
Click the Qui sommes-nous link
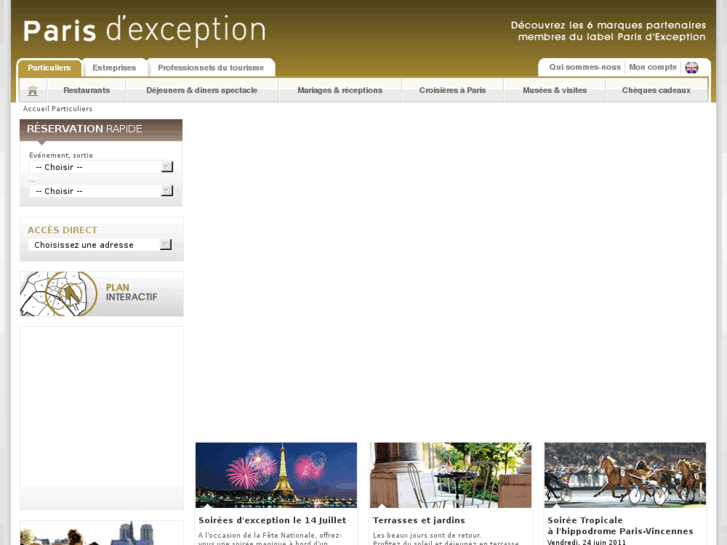585,67
